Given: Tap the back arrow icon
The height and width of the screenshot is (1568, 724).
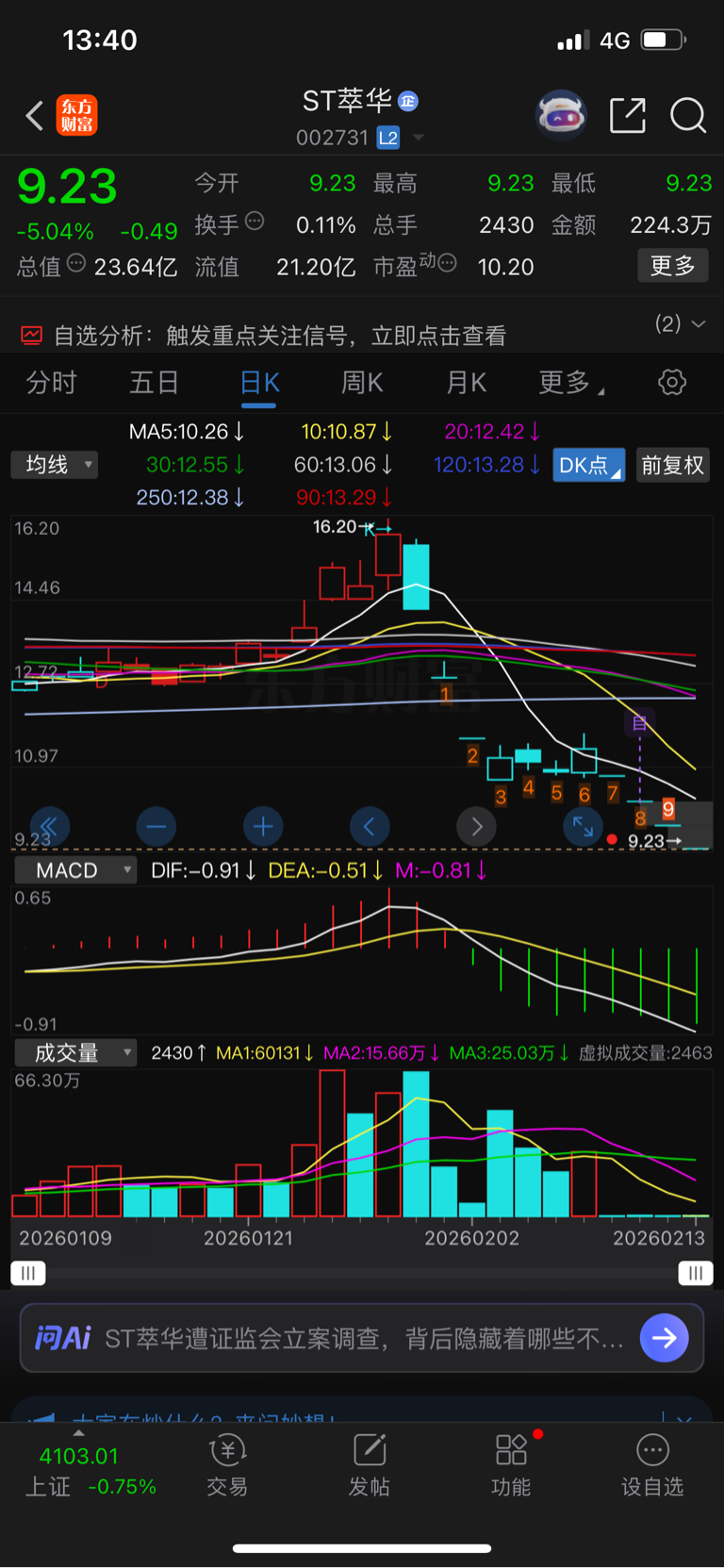Looking at the screenshot, I should click(x=35, y=115).
